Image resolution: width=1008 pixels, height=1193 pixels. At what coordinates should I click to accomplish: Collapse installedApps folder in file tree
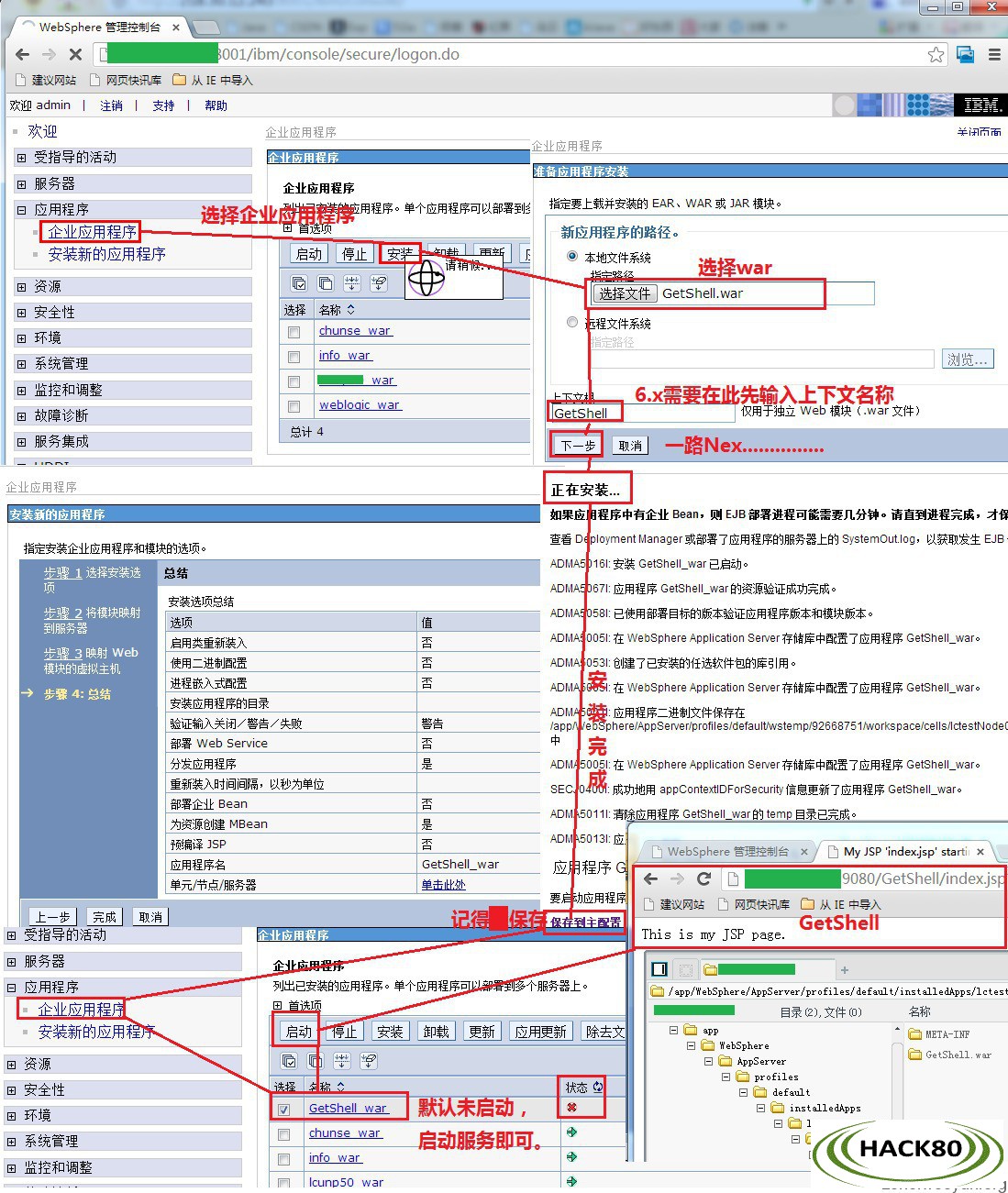760,1108
